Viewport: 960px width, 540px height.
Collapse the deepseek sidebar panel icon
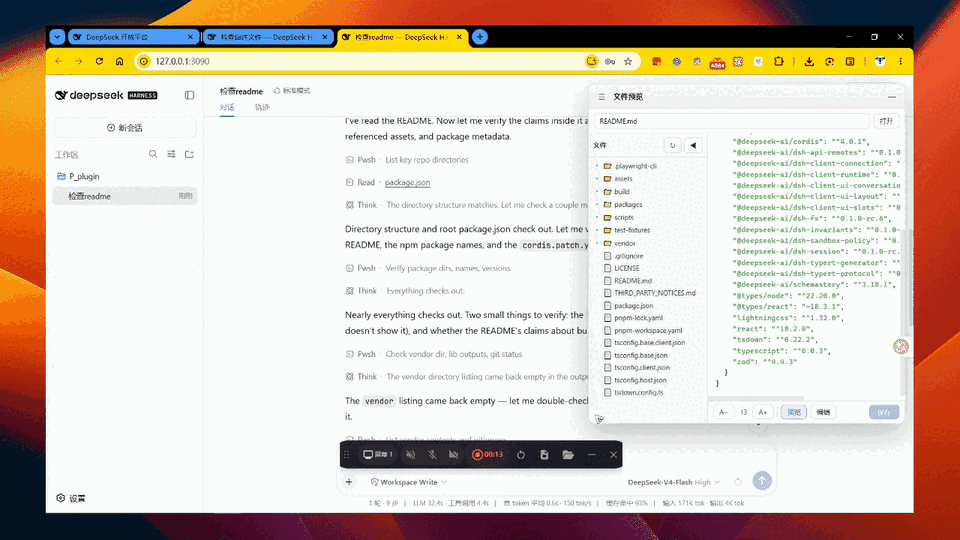[x=189, y=95]
